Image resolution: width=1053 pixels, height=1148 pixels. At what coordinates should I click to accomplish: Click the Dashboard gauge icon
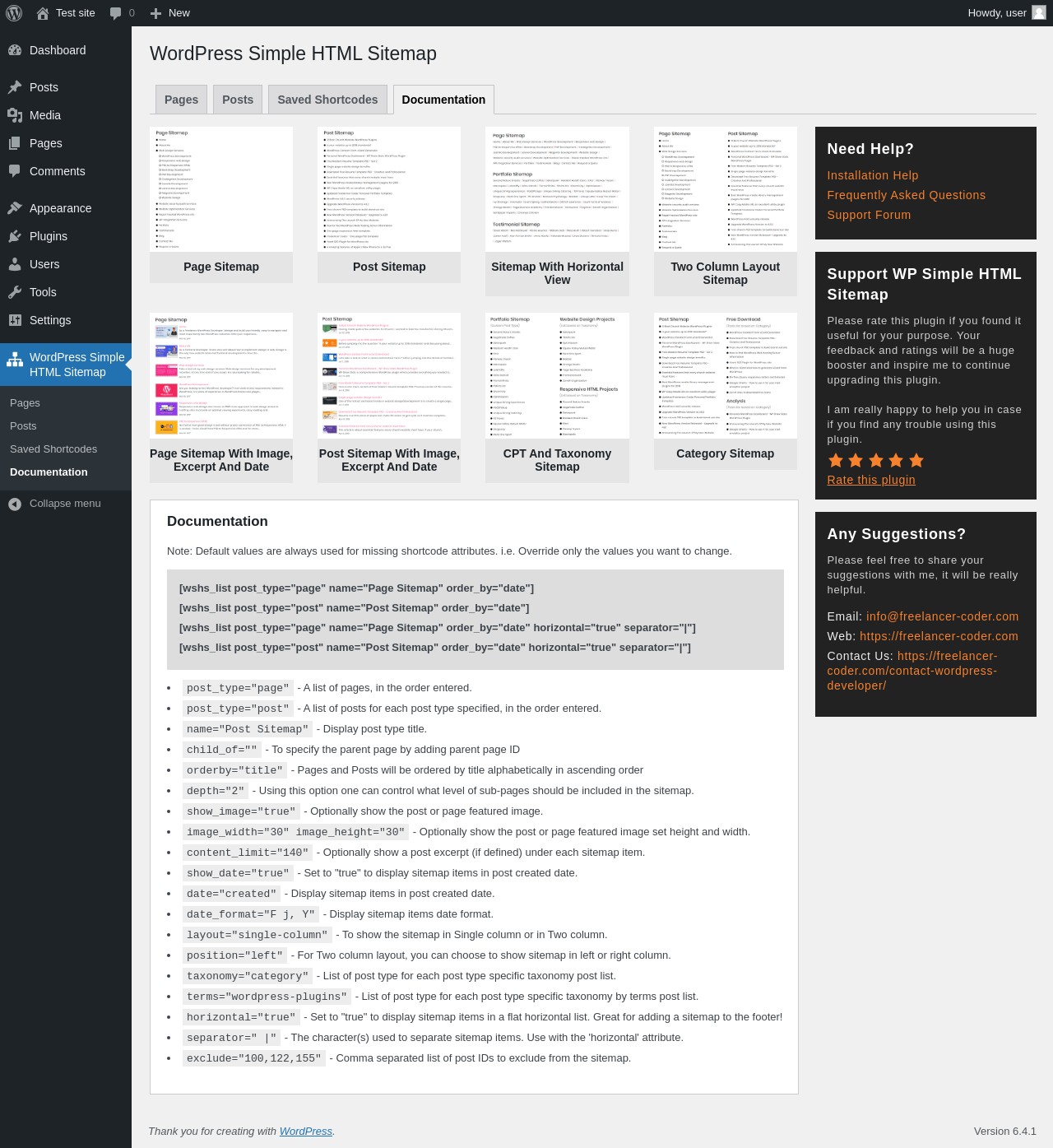(x=15, y=50)
